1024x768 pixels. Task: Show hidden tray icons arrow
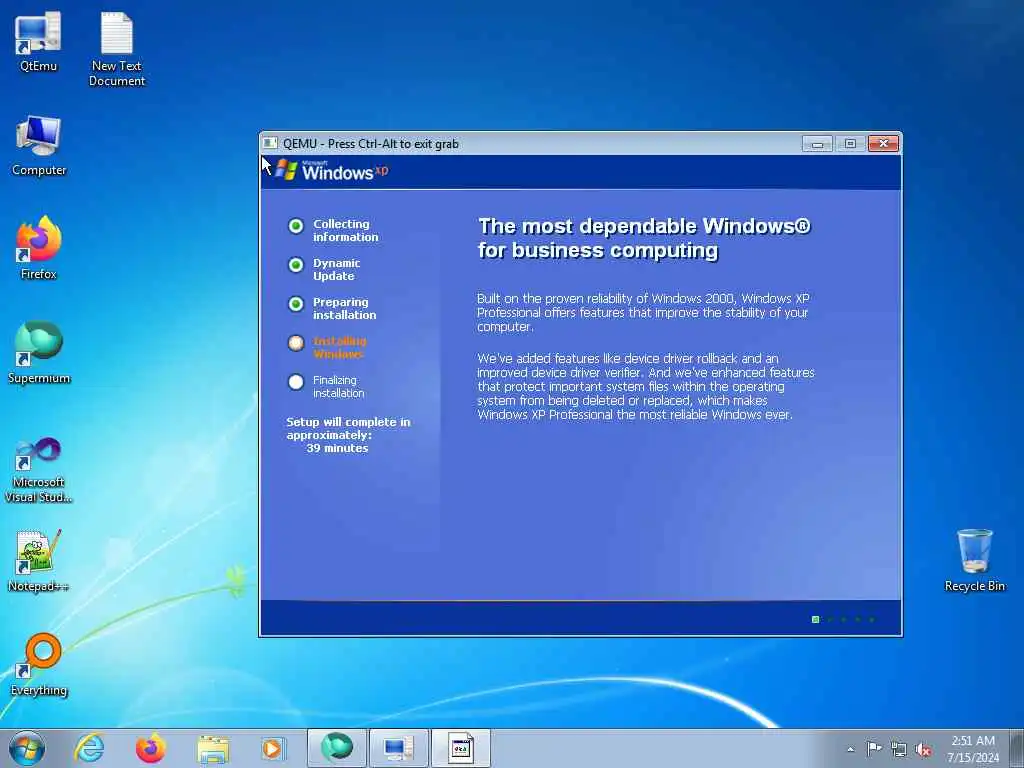[850, 749]
